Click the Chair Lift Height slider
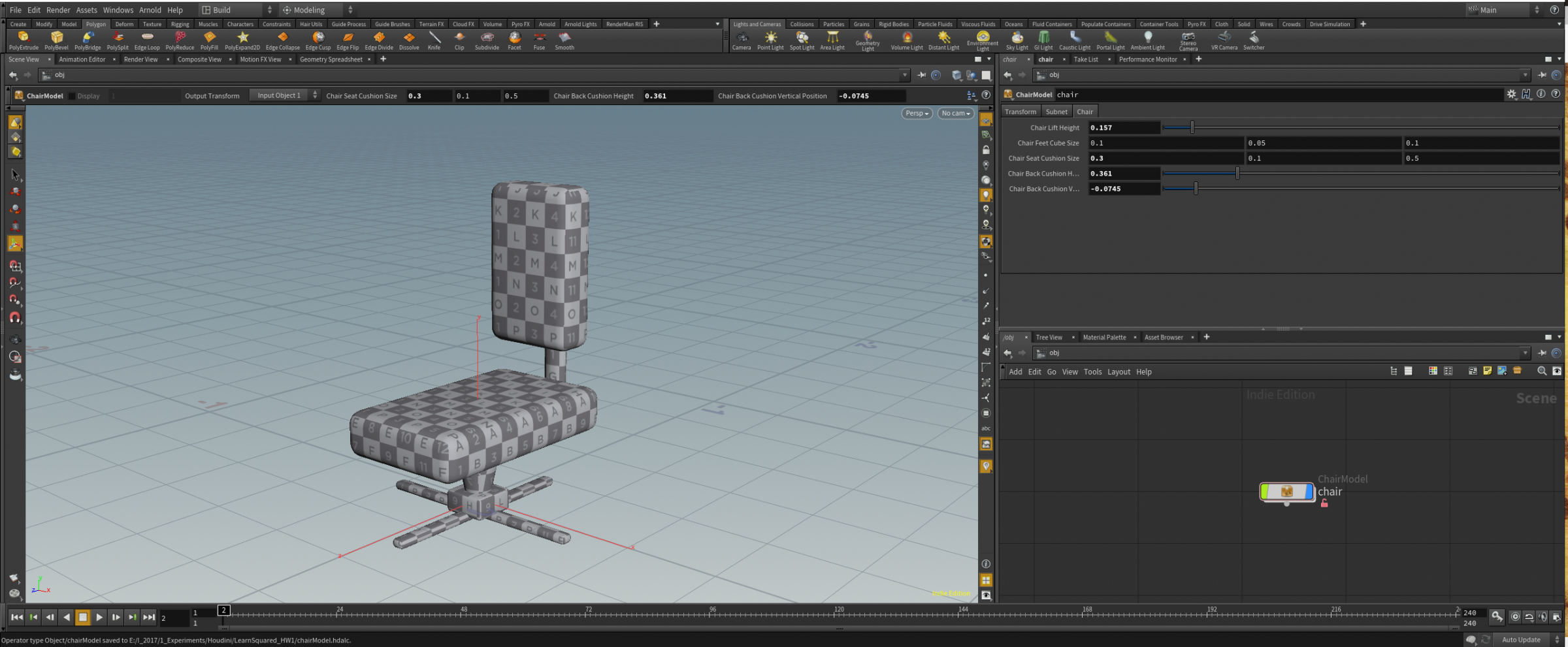 click(x=1193, y=127)
